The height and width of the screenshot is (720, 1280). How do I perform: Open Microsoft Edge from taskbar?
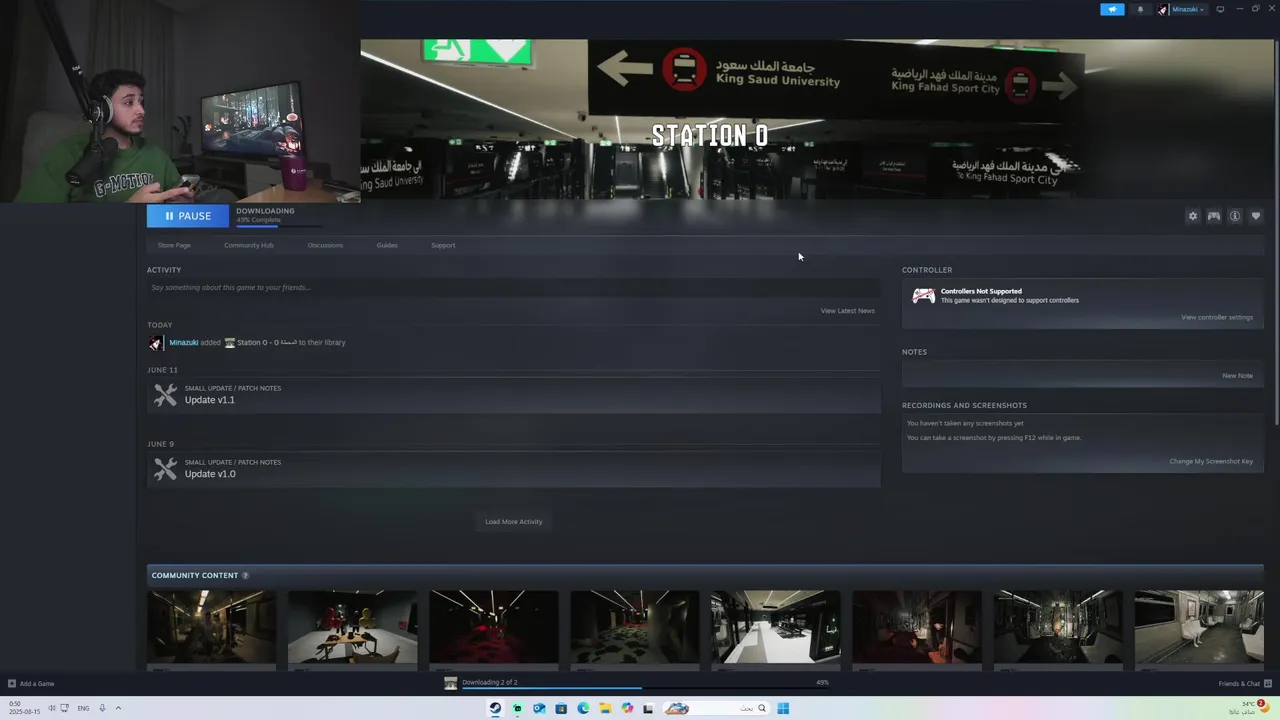[x=583, y=708]
